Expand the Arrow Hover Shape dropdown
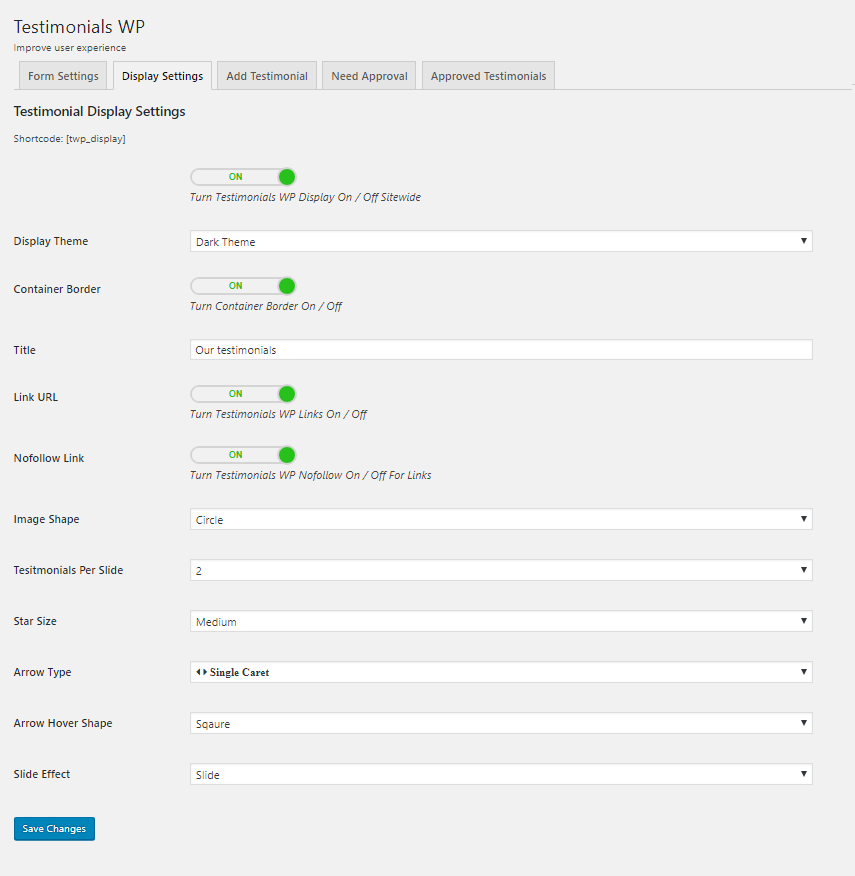This screenshot has height=876, width=855. tap(501, 723)
